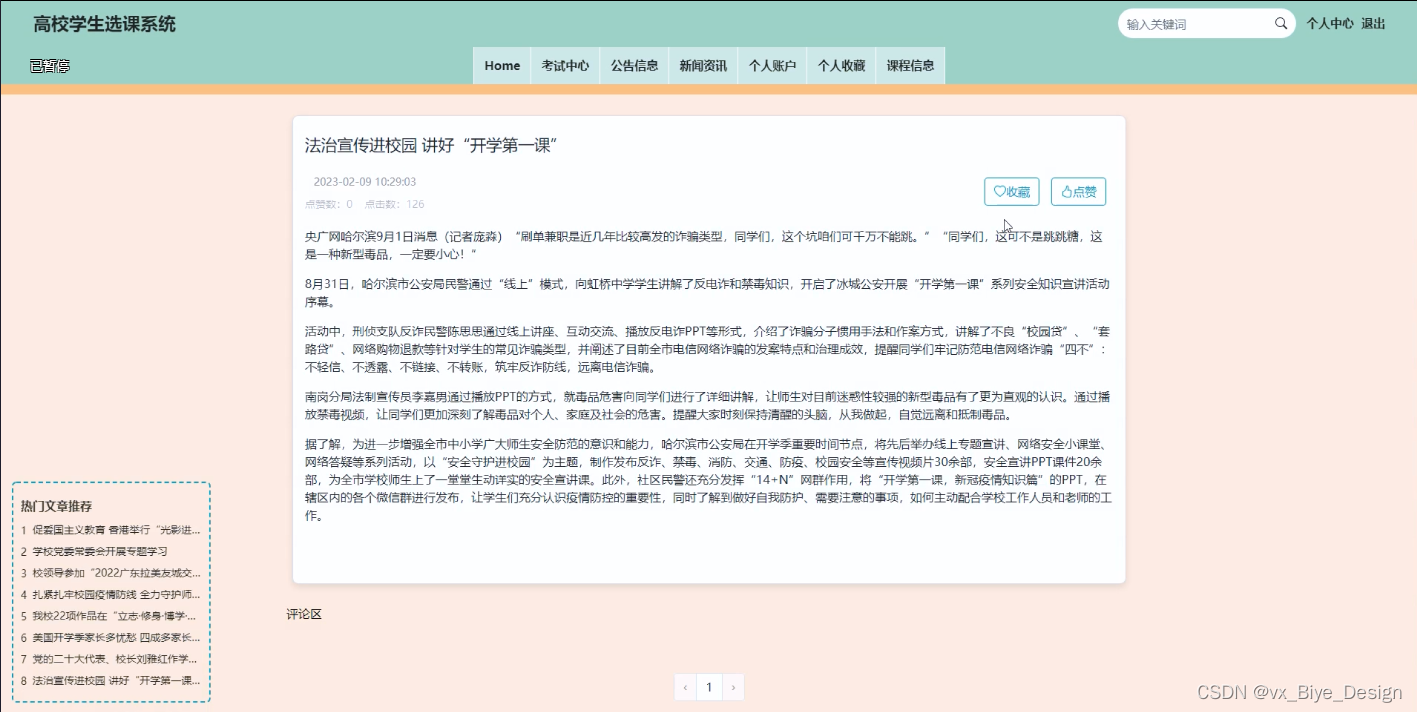
Task: Open the 考试中心 nav item
Action: click(x=565, y=66)
